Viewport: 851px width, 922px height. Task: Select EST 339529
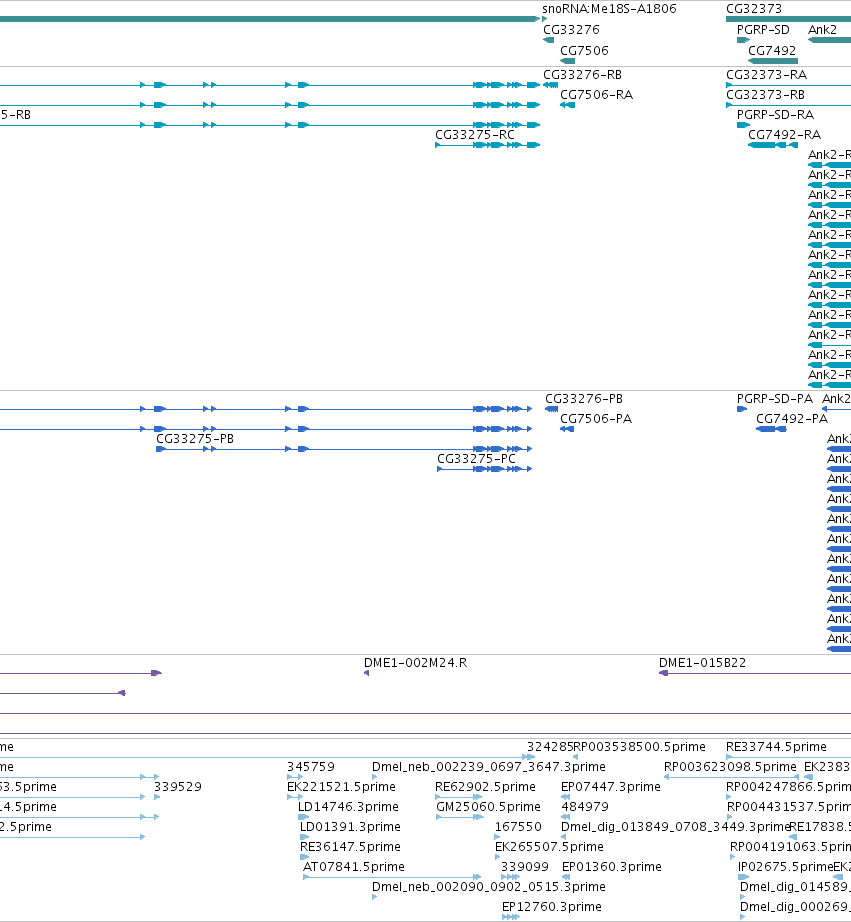click(x=178, y=787)
